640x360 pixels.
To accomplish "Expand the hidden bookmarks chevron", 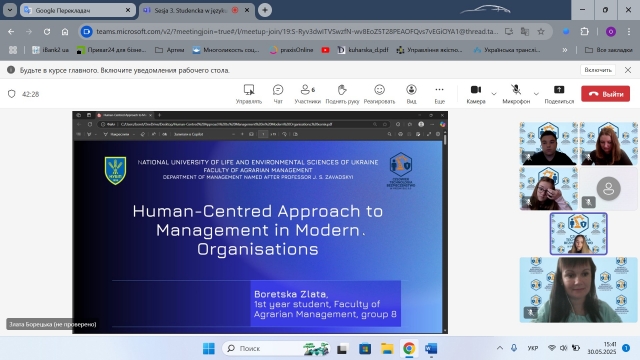I will [565, 50].
